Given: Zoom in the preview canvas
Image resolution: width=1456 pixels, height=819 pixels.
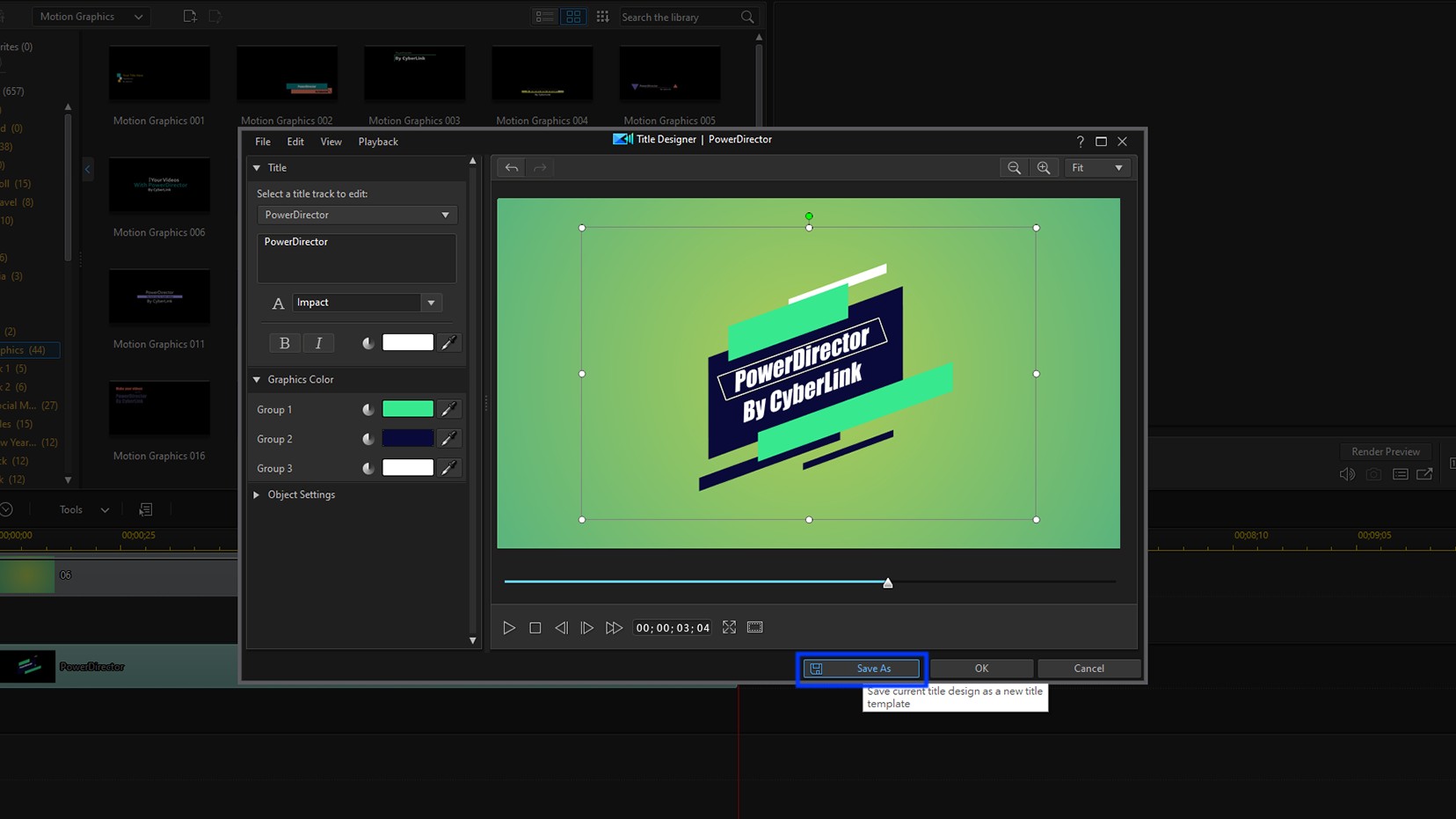Looking at the screenshot, I should coord(1044,167).
